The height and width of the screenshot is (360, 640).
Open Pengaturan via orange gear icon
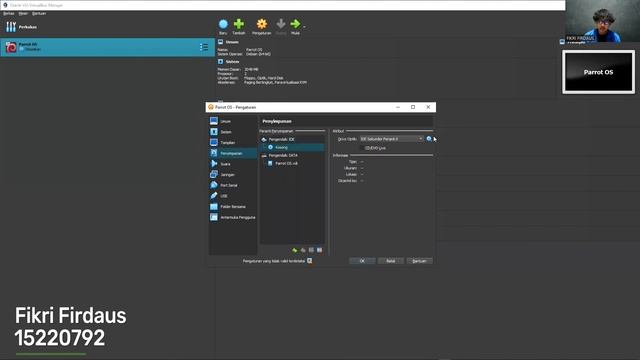point(262,24)
